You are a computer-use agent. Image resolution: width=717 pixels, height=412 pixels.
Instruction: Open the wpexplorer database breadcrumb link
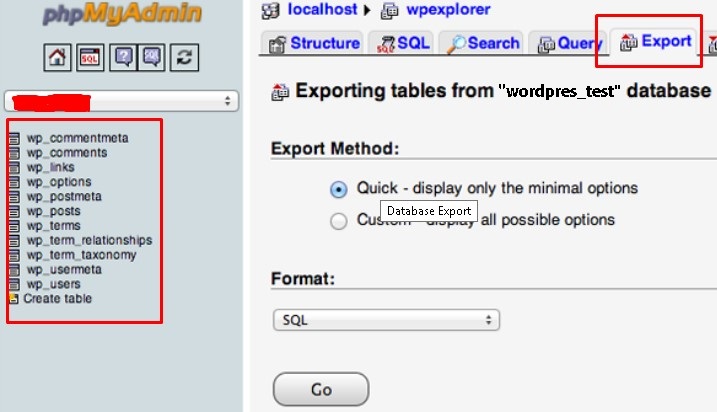[x=449, y=10]
